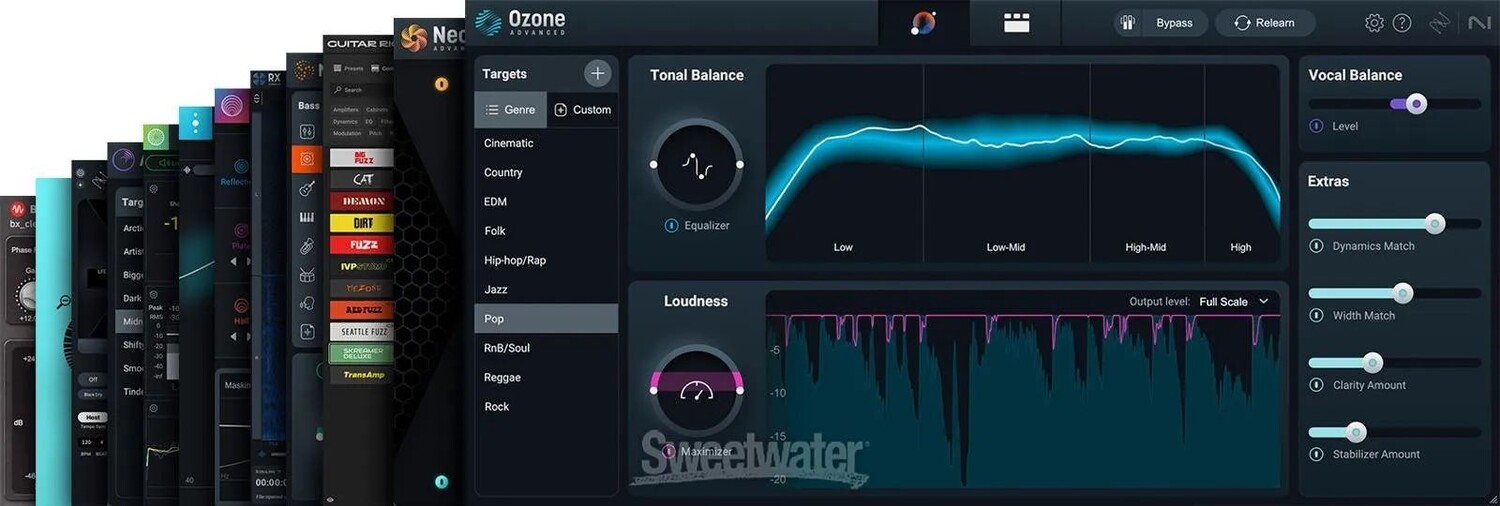Click the Equalizer curve dial icon
This screenshot has width=1500, height=506.
point(696,165)
